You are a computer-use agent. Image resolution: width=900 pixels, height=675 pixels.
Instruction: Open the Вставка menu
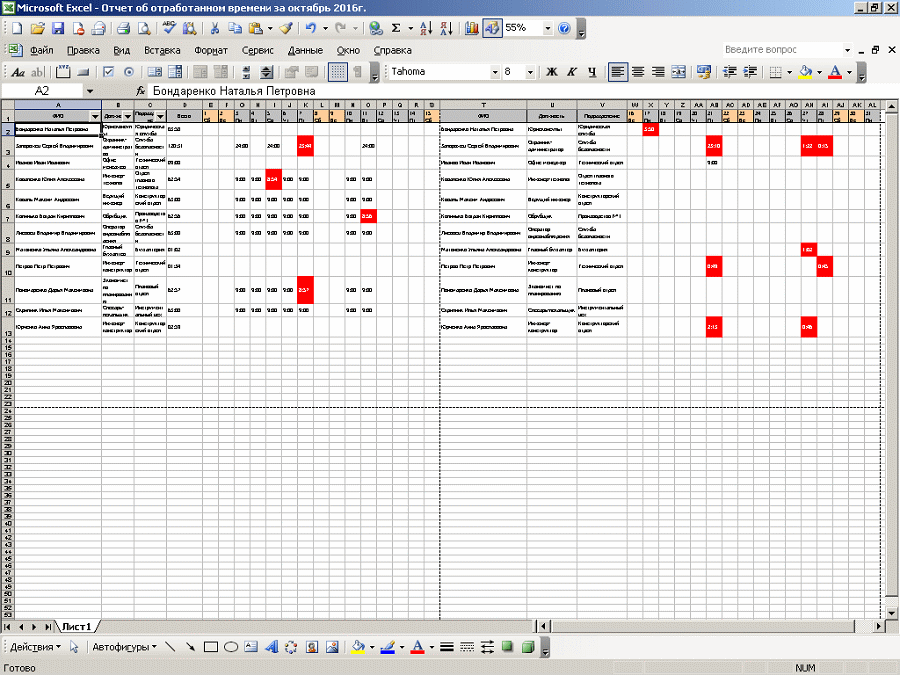(162, 51)
